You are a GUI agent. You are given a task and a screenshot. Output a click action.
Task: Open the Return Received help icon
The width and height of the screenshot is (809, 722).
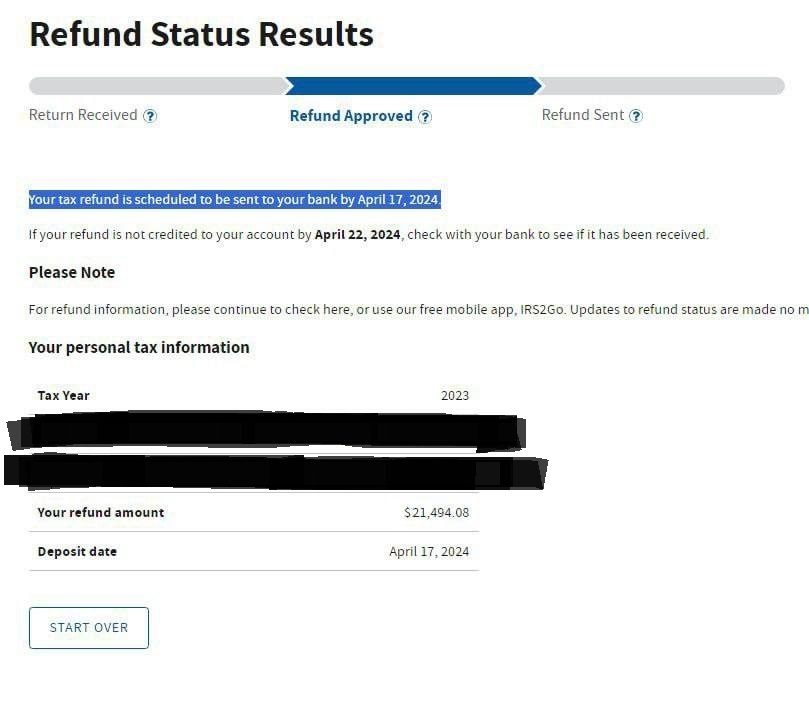coord(150,116)
